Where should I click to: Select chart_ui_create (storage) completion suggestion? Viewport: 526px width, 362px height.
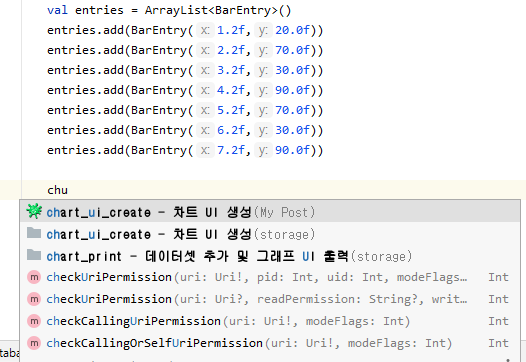point(270,234)
